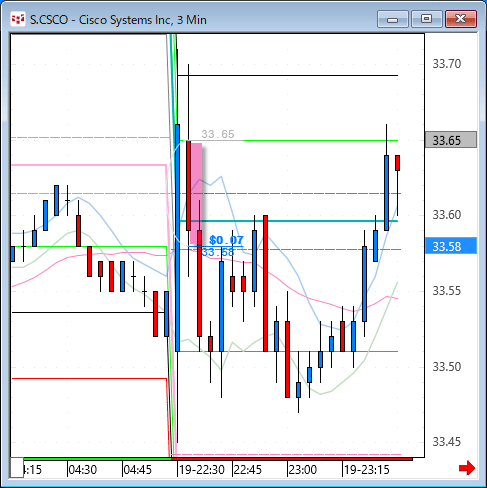Click the blue 33.58 order label inside the chart
The height and width of the screenshot is (488, 487).
218,252
